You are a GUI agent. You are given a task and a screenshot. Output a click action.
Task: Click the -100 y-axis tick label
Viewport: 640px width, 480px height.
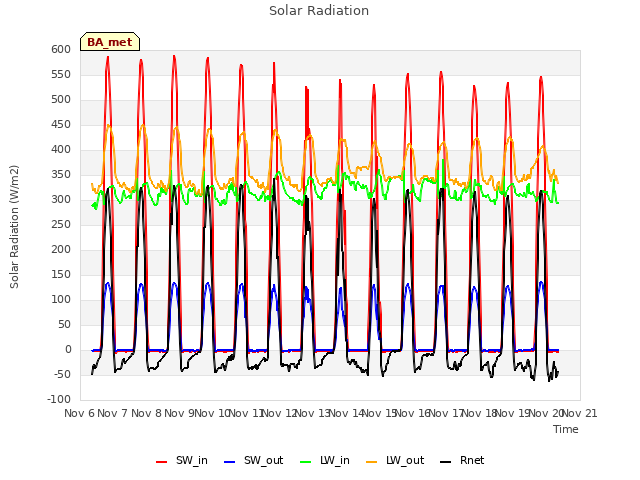pos(59,400)
